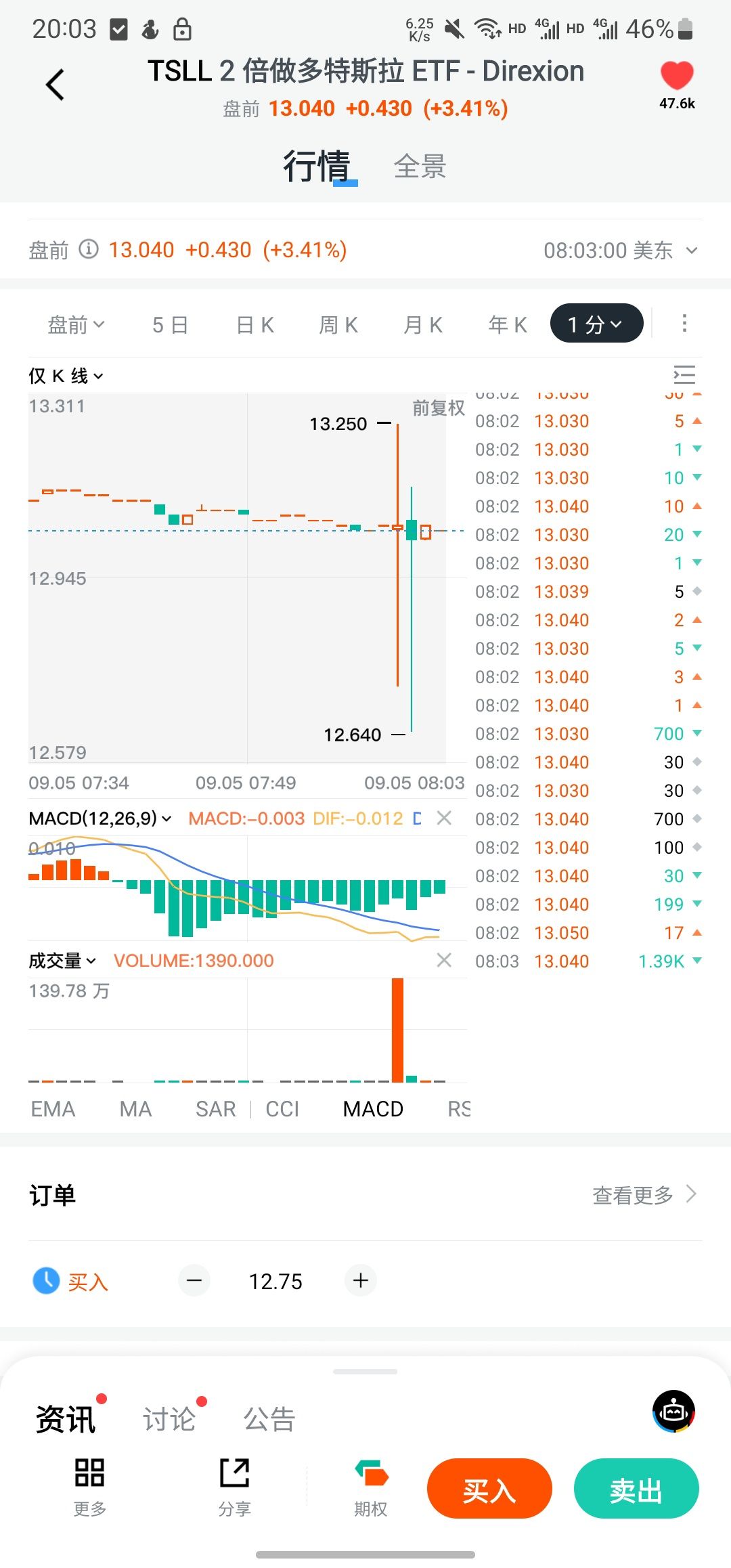Select the 年K chart period
Screen dimensions: 731x1568
pos(508,325)
